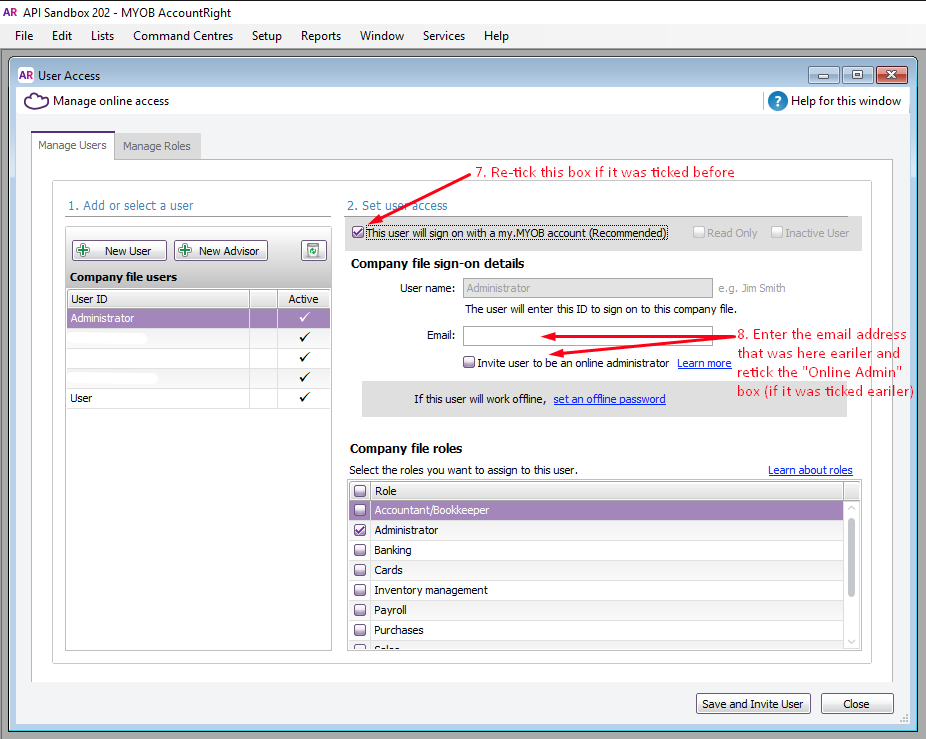Tick the select-all checkbox in Role header
The image size is (926, 739).
(360, 491)
